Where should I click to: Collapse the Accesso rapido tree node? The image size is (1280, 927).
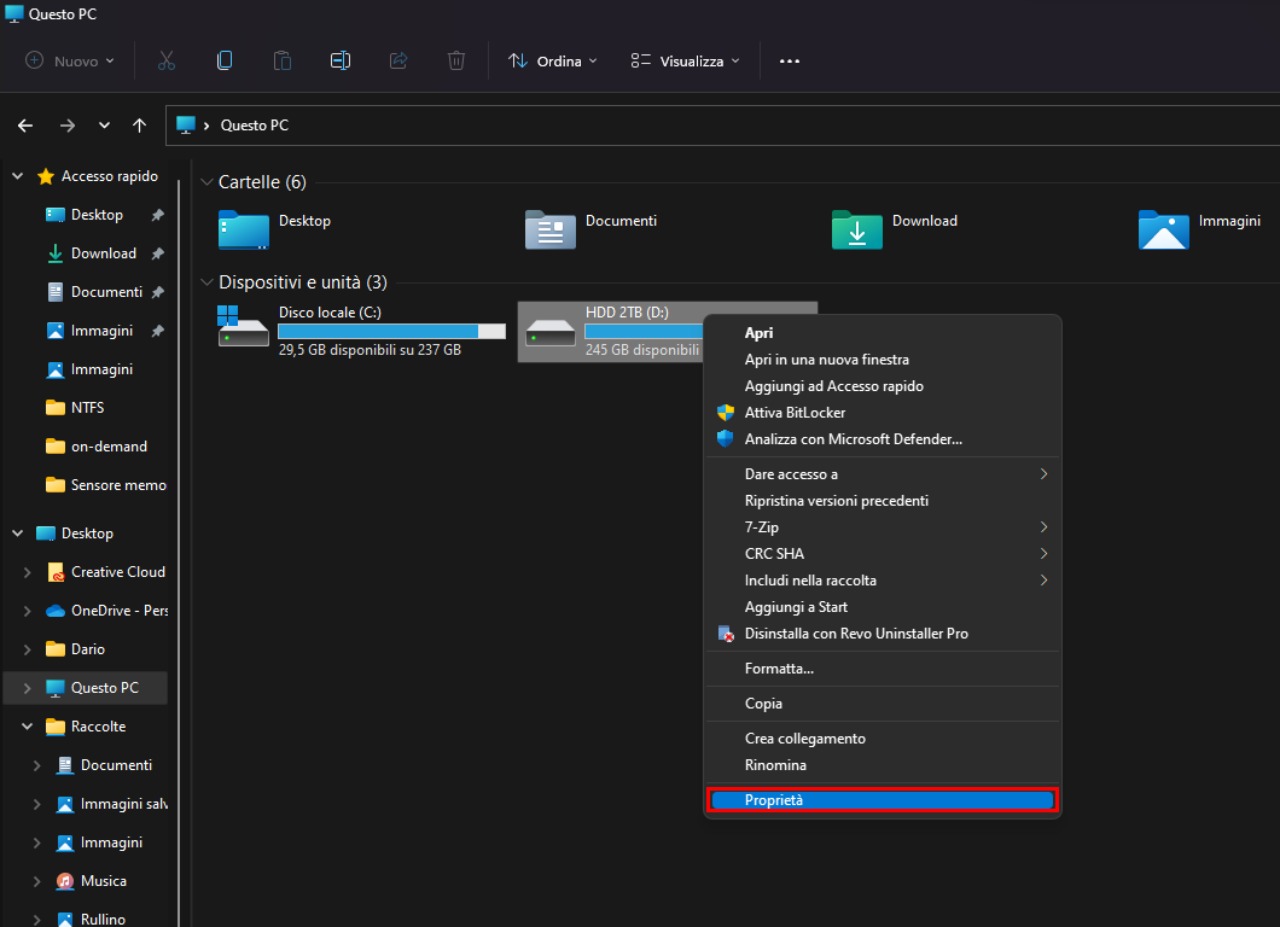17,176
